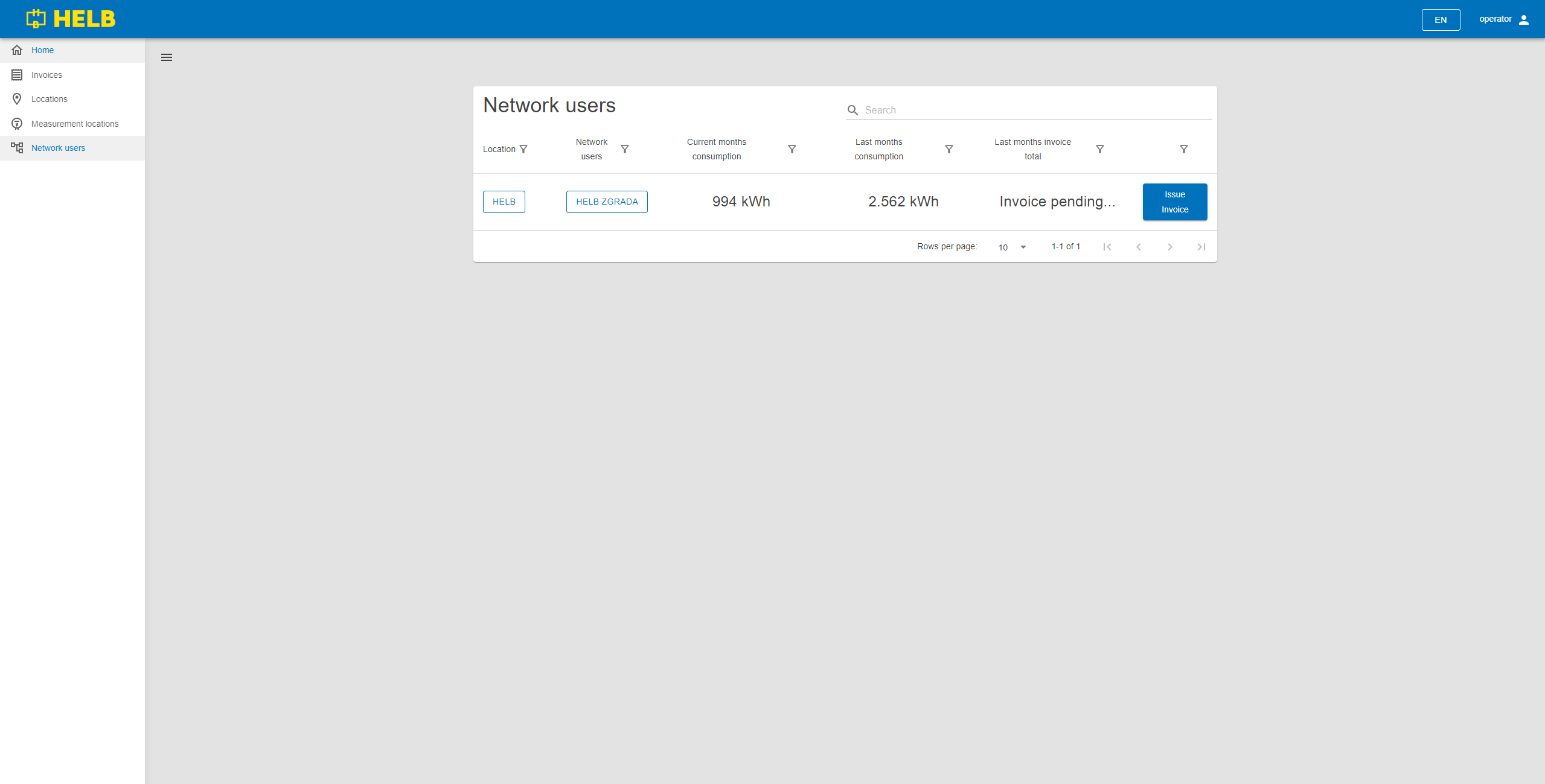Go to the next page of the table

coord(1170,247)
